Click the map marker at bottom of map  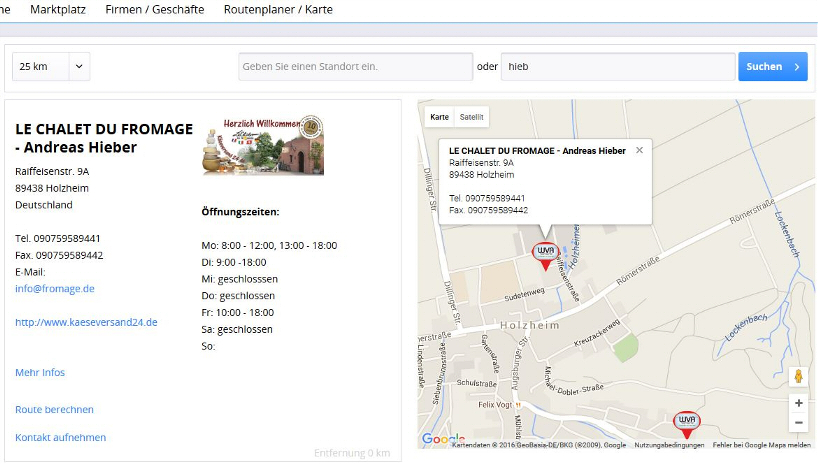click(x=686, y=424)
